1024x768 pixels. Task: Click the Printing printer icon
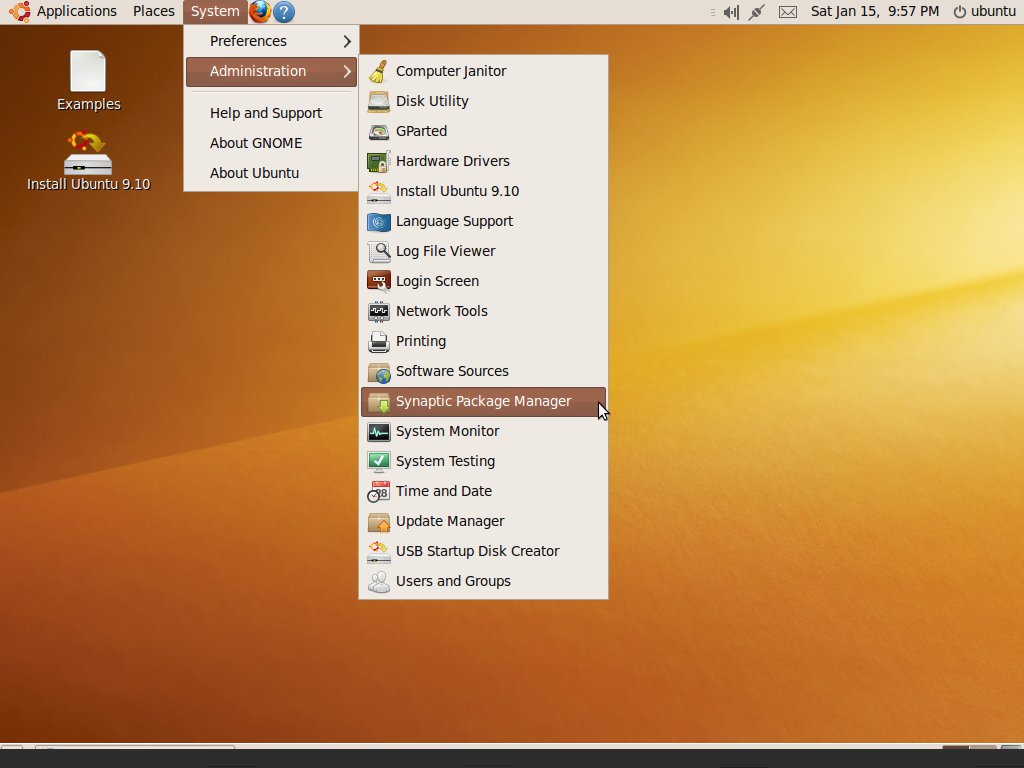click(x=378, y=342)
